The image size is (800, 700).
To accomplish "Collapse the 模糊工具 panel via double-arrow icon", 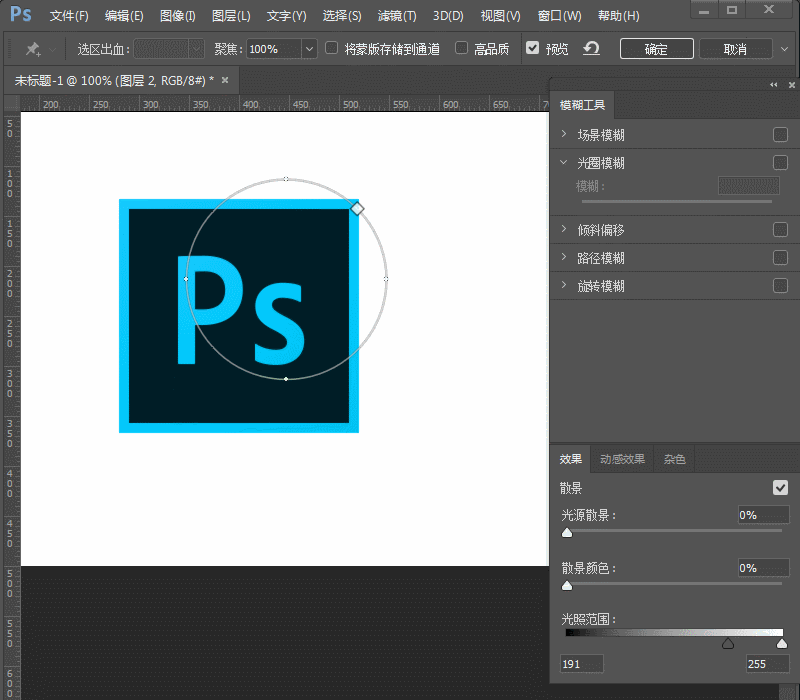I will (772, 85).
